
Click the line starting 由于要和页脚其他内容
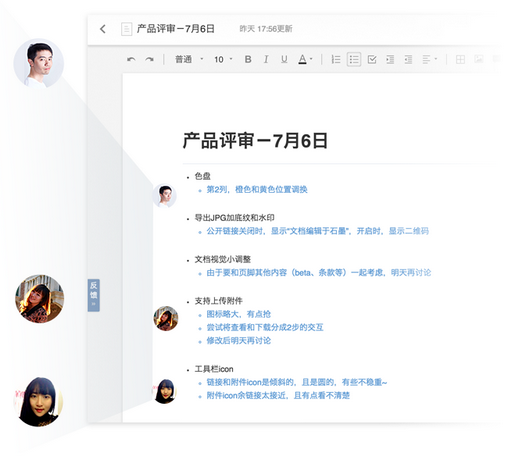pos(319,272)
